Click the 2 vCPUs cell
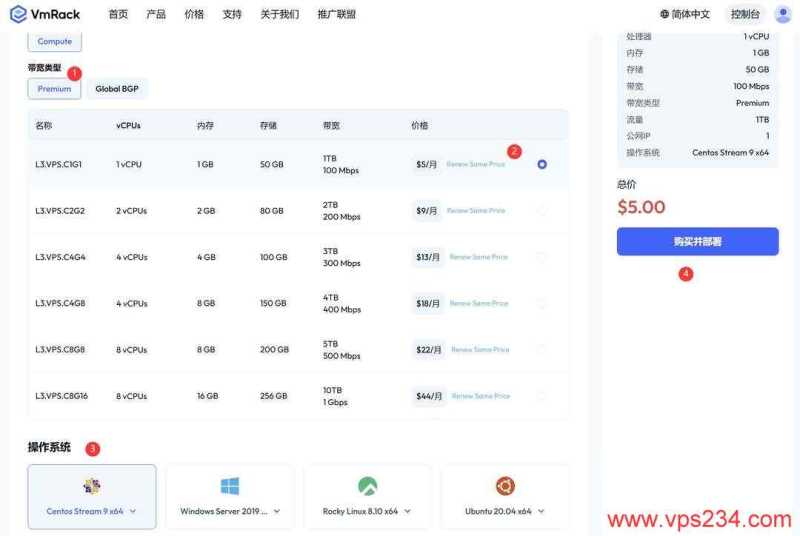This screenshot has width=800, height=536. [132, 211]
